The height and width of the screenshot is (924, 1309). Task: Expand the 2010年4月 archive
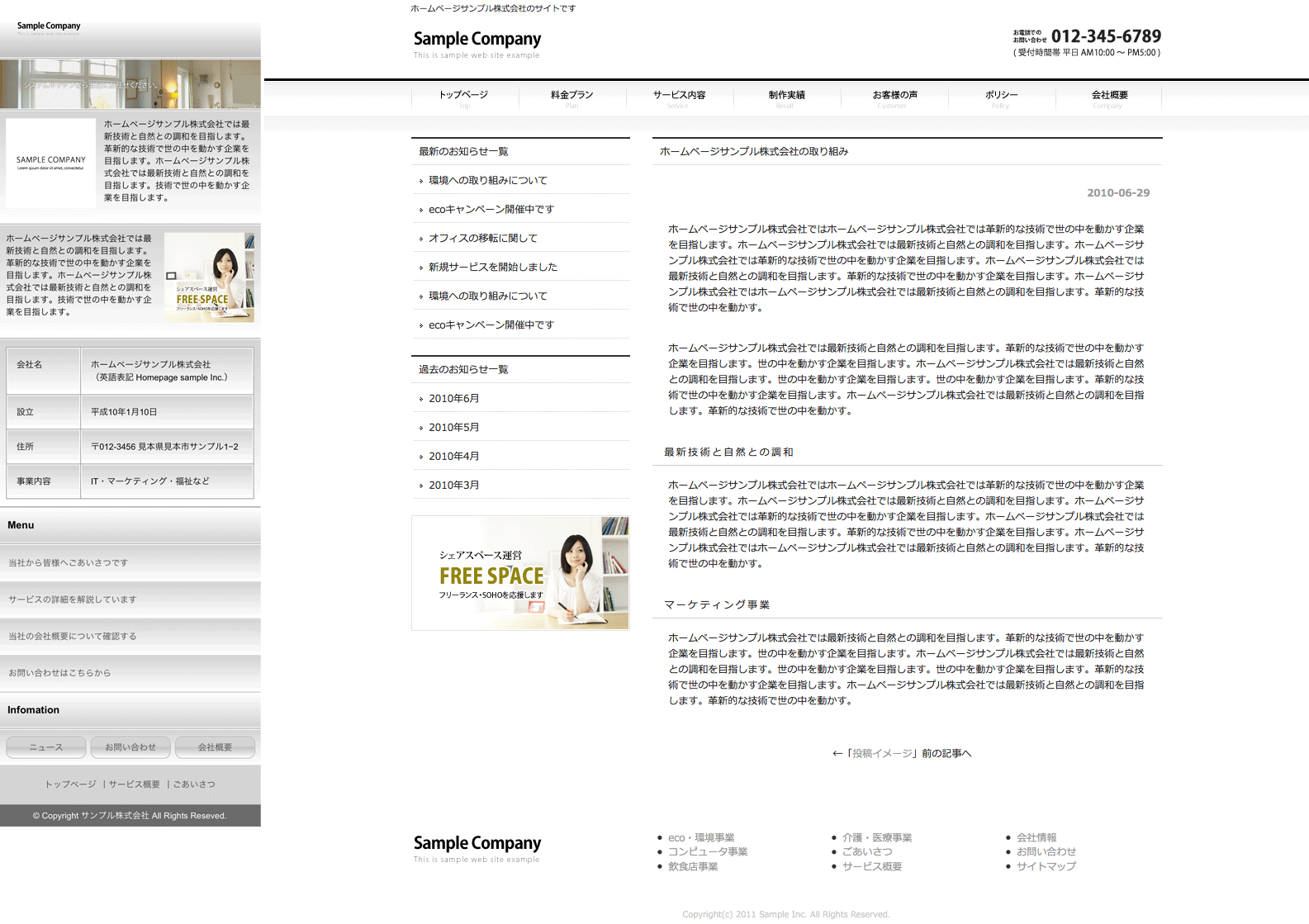coord(453,456)
